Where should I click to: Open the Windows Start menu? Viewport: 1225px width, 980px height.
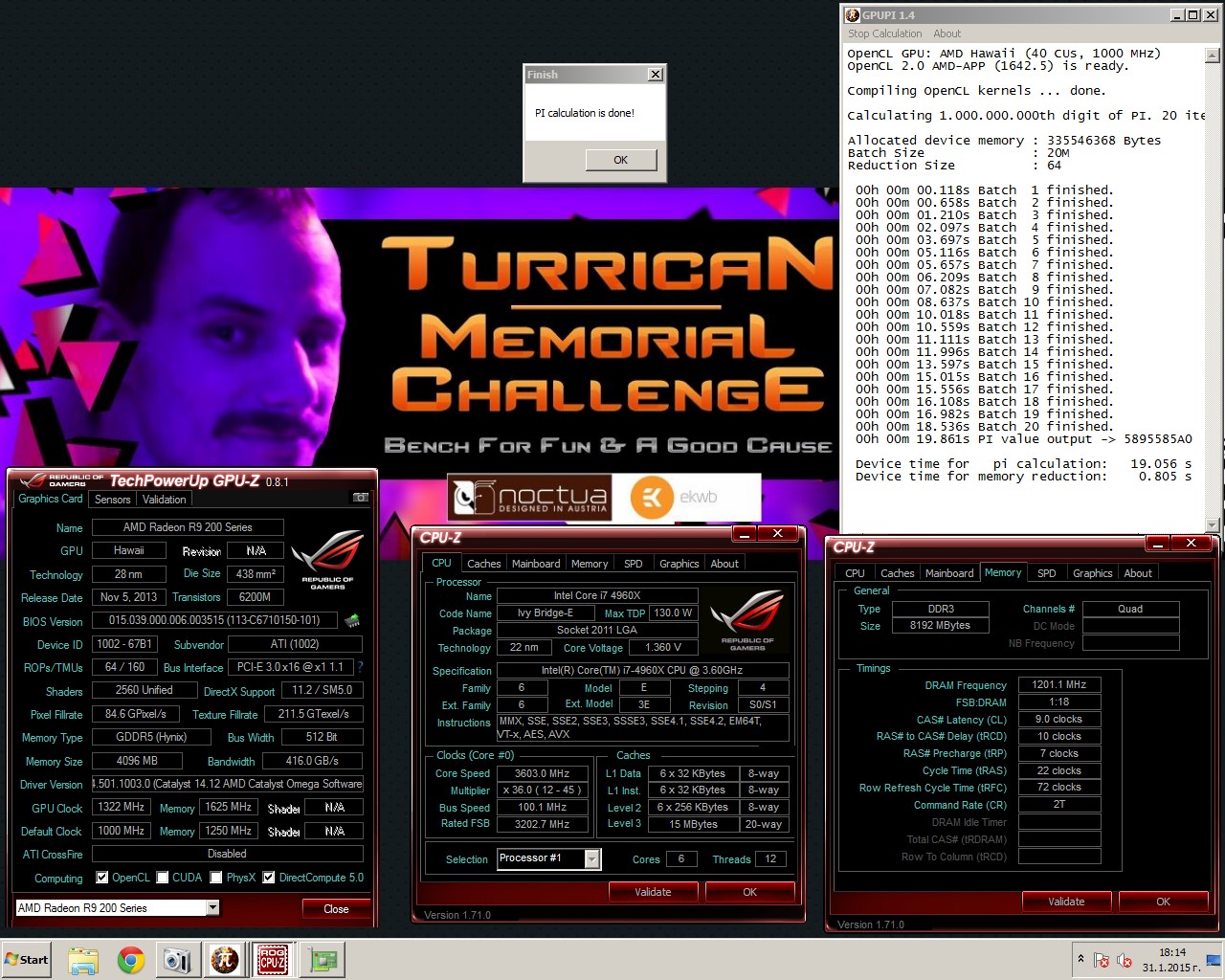point(27,960)
